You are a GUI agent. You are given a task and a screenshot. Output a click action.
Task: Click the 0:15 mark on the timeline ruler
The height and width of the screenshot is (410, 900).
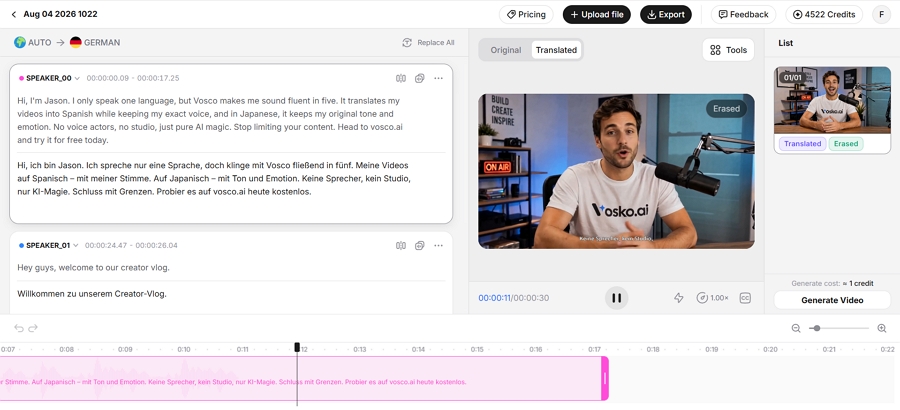coord(477,349)
